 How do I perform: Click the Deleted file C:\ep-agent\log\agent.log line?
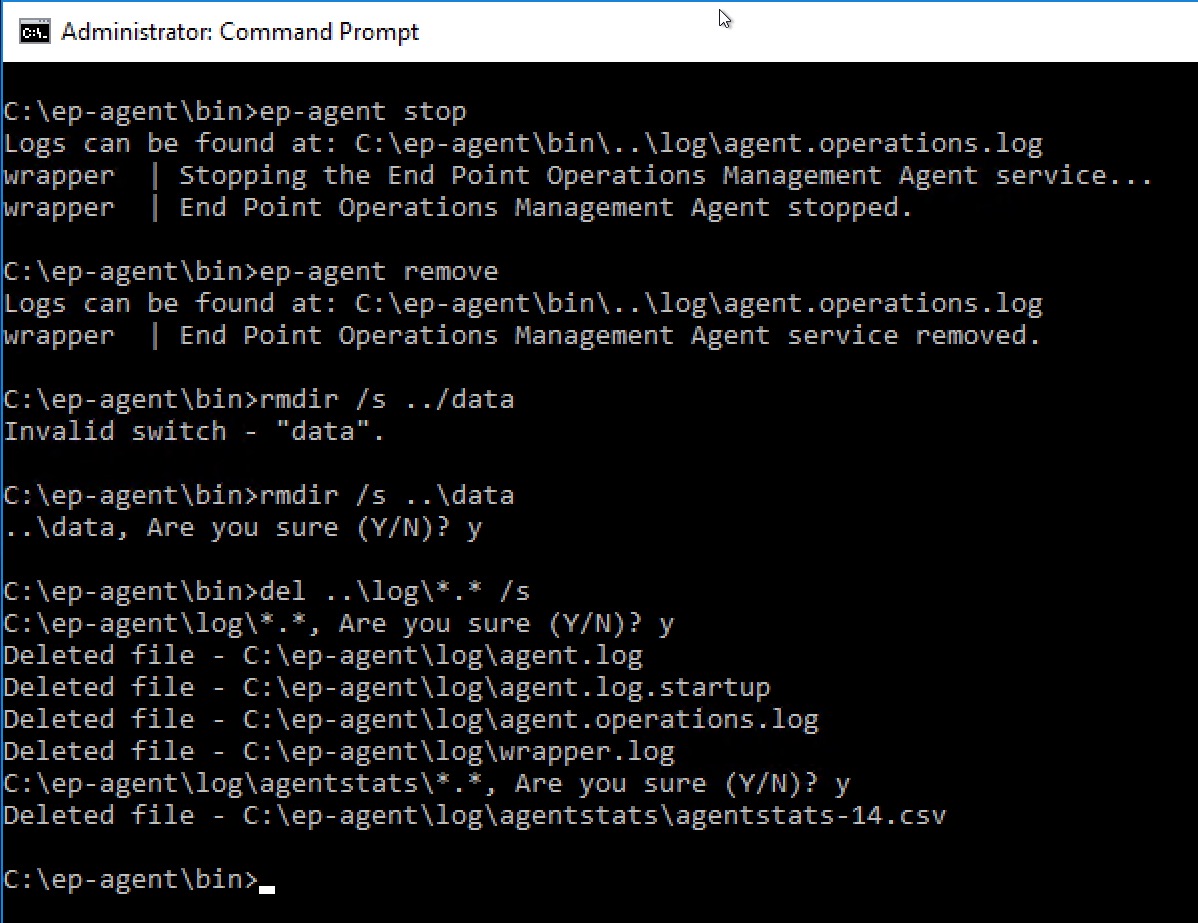point(323,656)
